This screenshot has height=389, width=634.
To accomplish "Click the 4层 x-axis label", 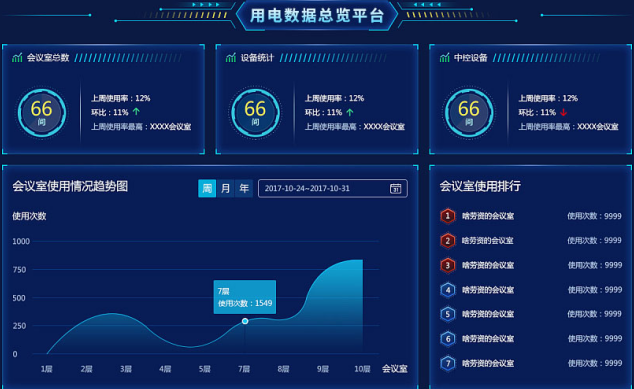I will coord(165,369).
